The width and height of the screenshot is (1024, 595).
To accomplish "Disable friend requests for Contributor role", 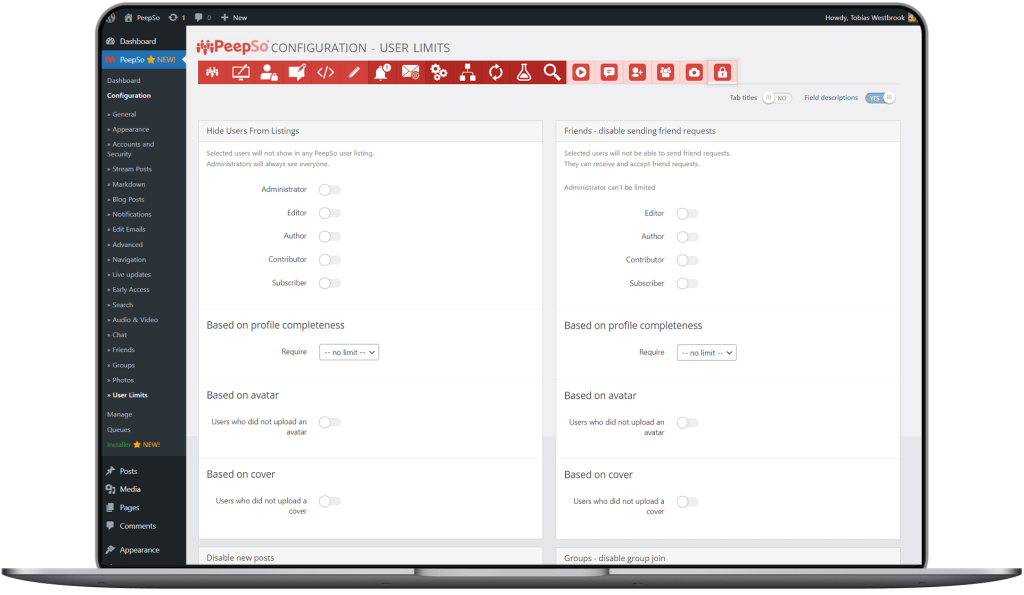I will click(688, 261).
